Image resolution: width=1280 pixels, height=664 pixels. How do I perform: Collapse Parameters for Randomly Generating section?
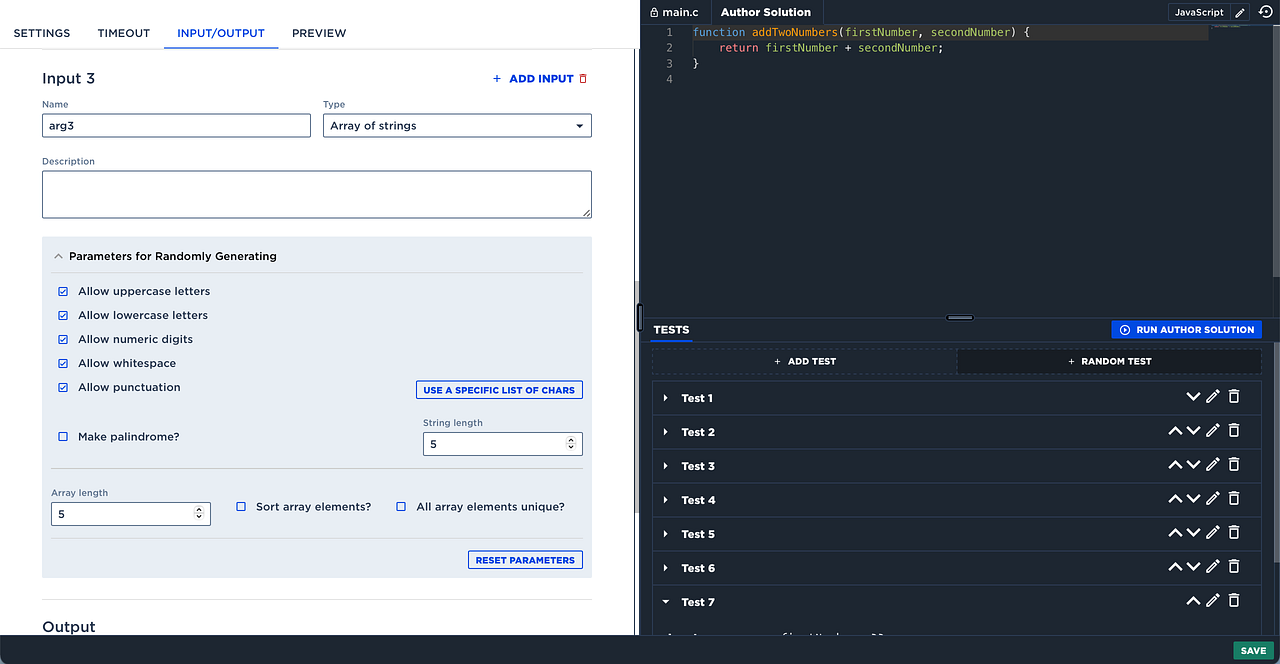(x=58, y=256)
